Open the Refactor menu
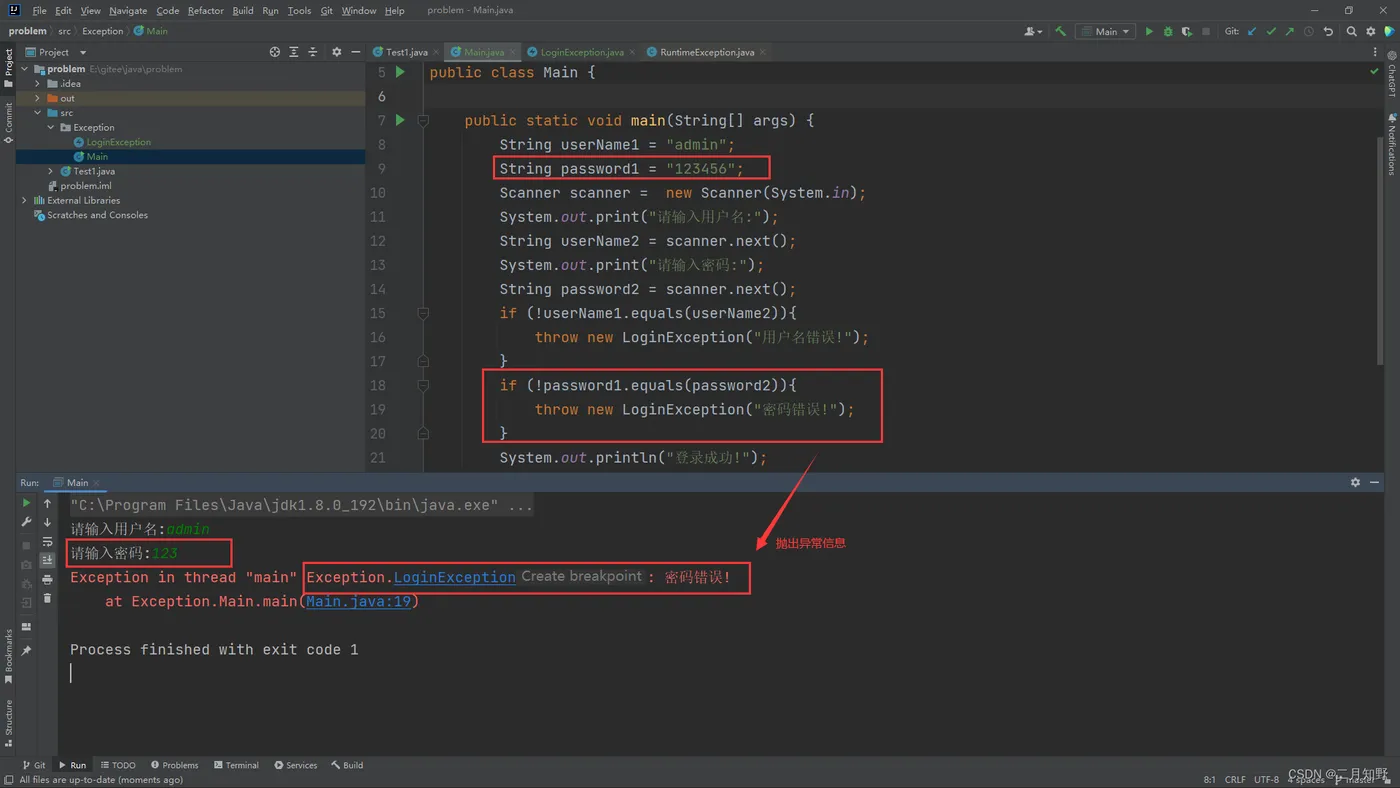This screenshot has height=788, width=1400. click(x=205, y=10)
